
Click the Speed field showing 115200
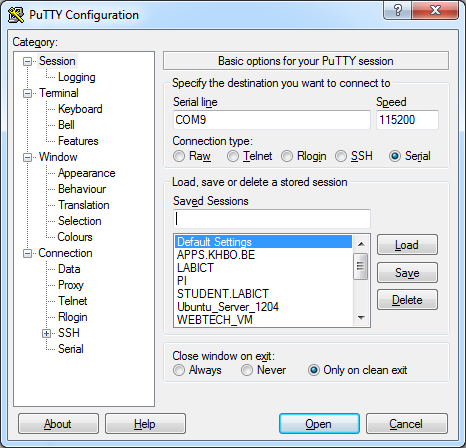pos(407,120)
